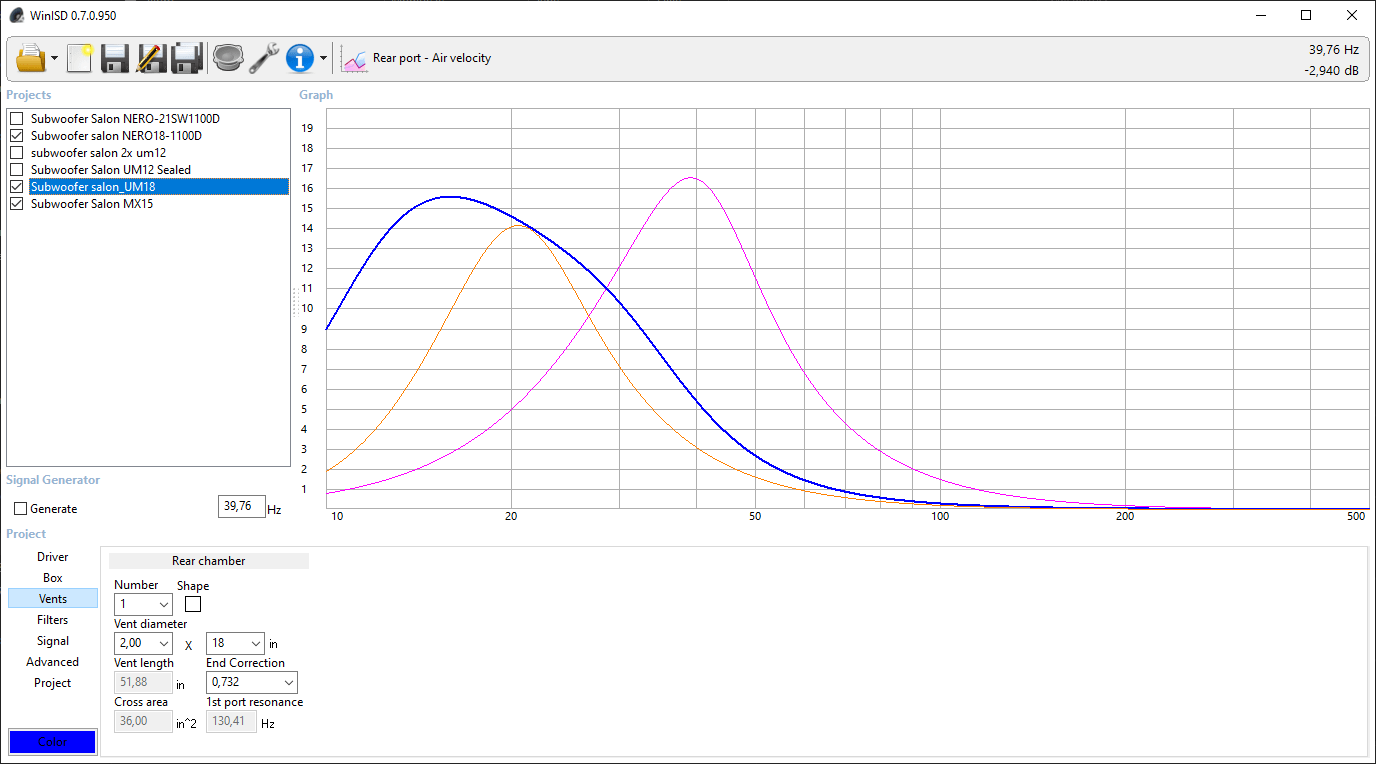Click the cursor readout -2,940 dB
The width and height of the screenshot is (1376, 764).
coord(1331,71)
